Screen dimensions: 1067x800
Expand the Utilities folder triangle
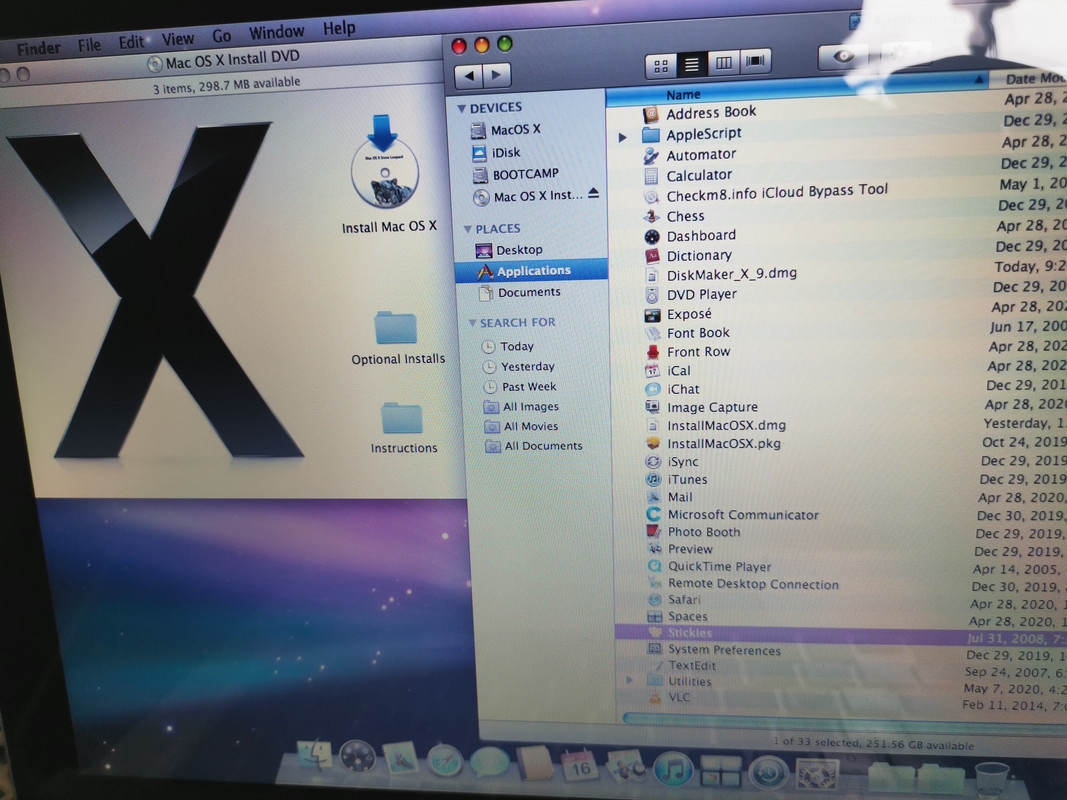click(629, 680)
